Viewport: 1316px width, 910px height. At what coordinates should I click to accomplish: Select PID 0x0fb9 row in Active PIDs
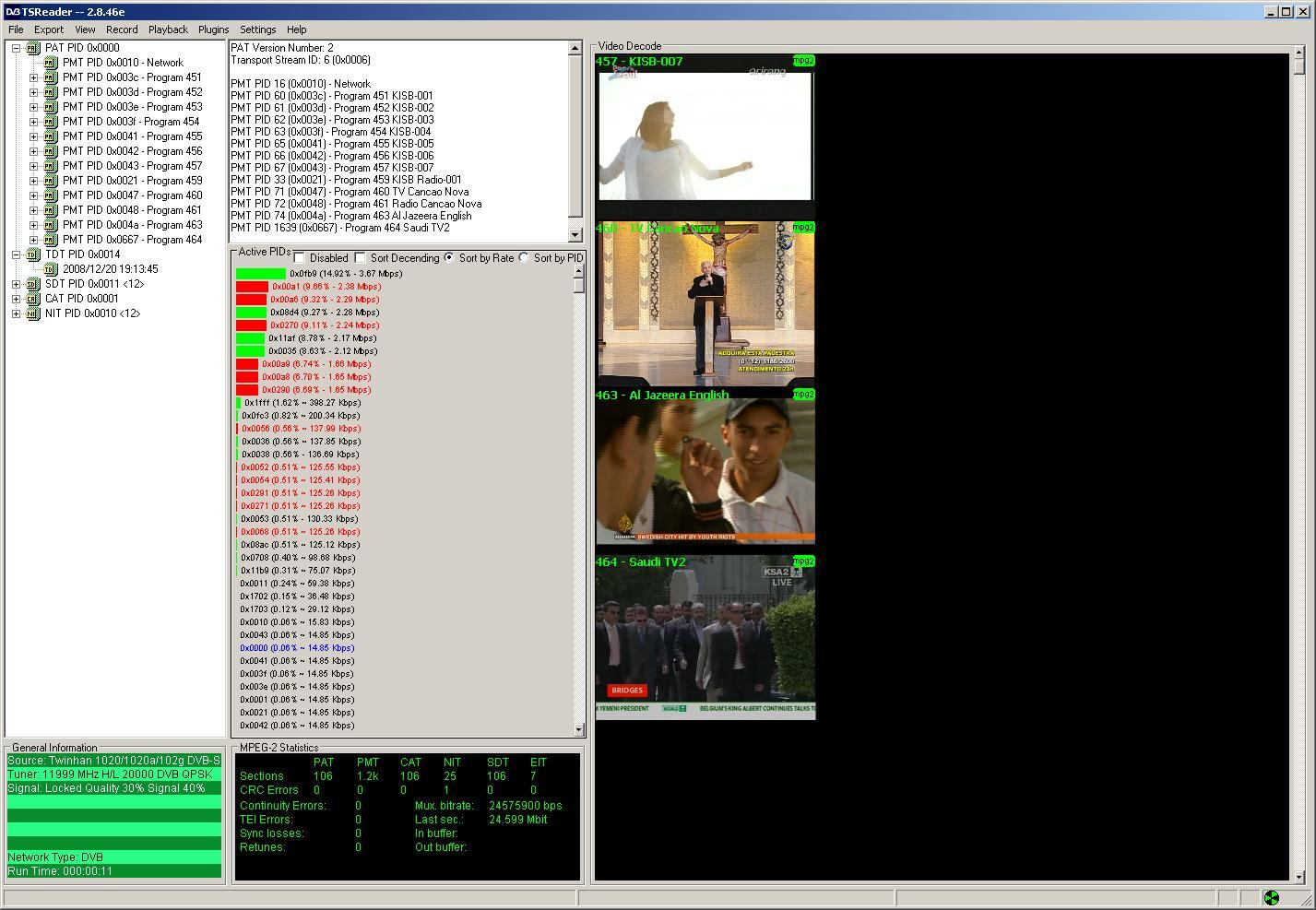pos(319,274)
